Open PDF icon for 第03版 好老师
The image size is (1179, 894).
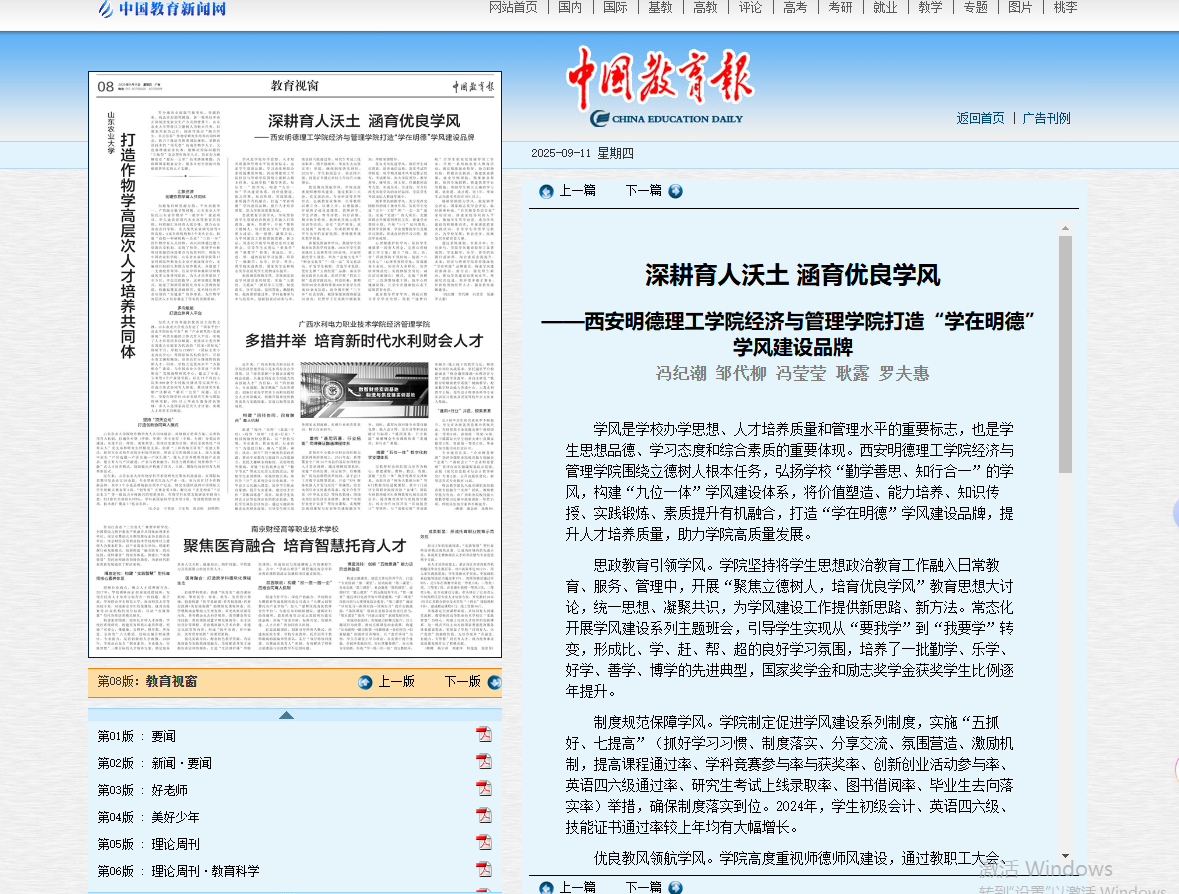coord(484,789)
